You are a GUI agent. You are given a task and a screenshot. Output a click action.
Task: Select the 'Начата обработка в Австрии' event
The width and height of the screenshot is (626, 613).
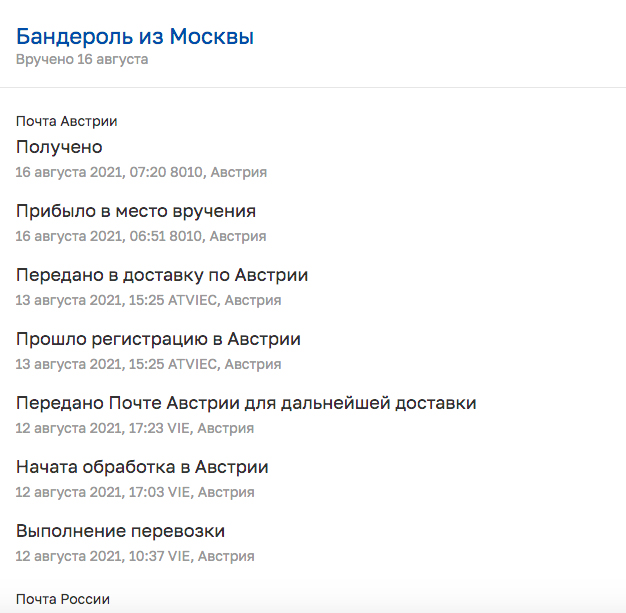tap(142, 467)
